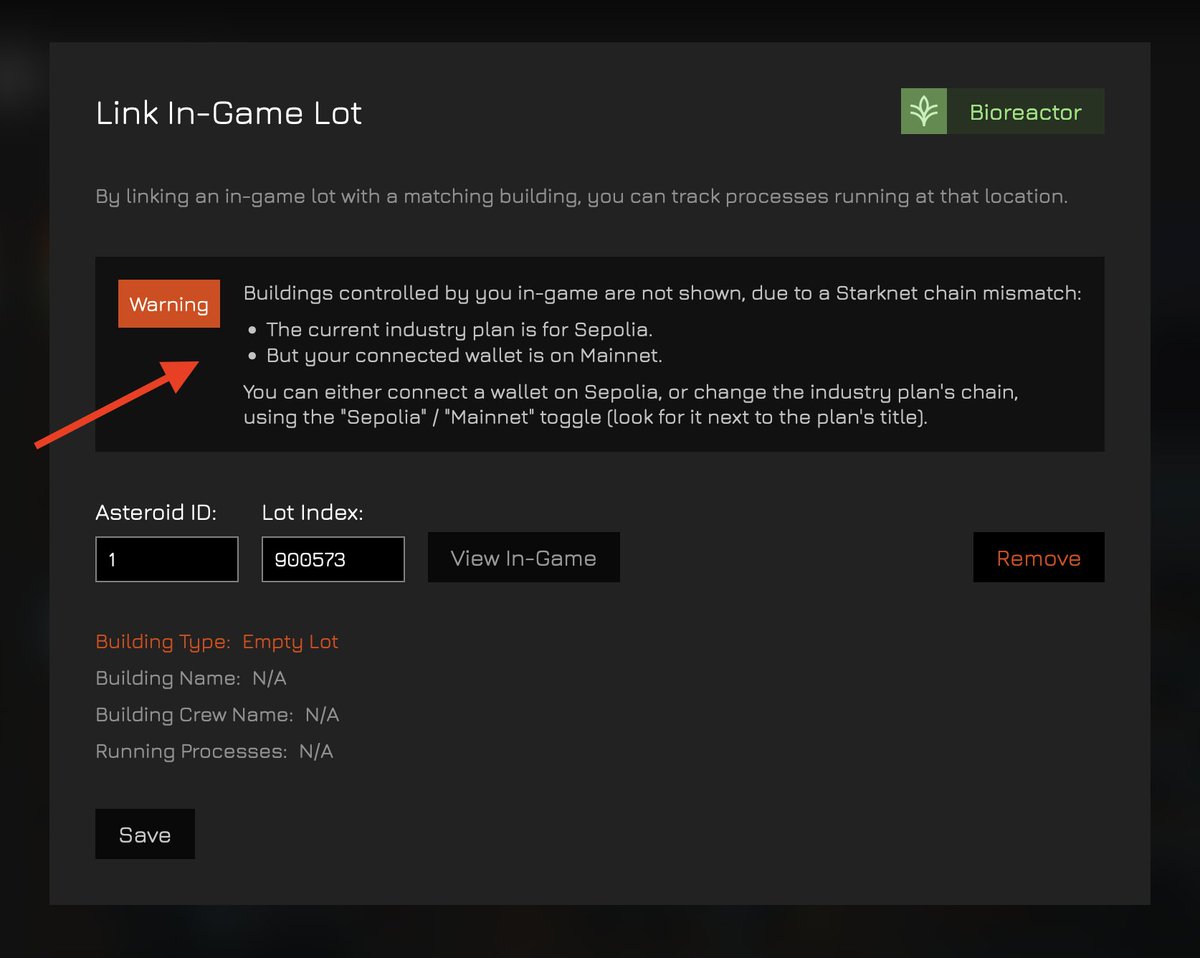Screen dimensions: 1200x958
Task: Save the in-game lot link
Action: pos(145,834)
